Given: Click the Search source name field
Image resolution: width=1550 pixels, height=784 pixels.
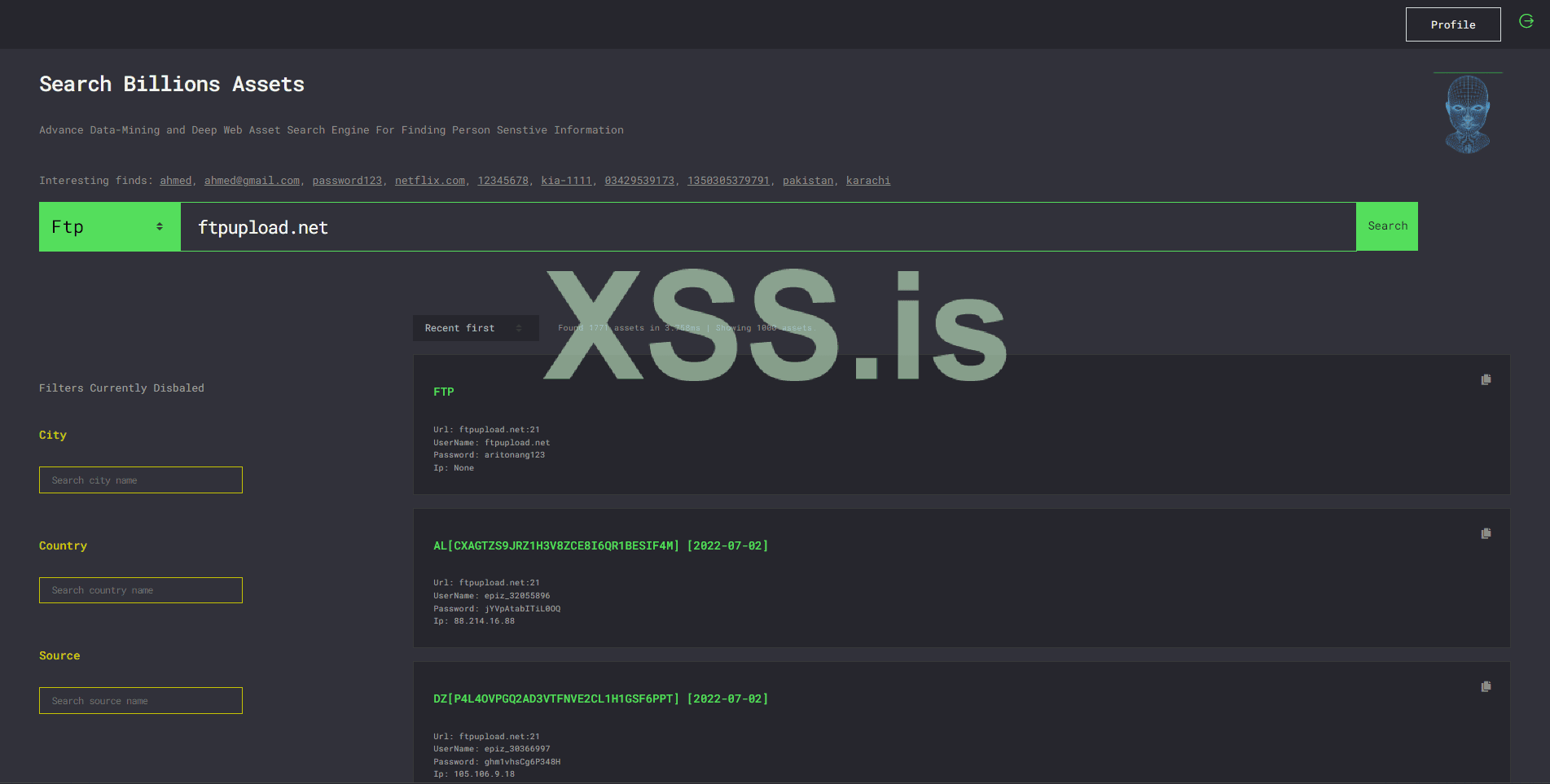Looking at the screenshot, I should tap(141, 701).
